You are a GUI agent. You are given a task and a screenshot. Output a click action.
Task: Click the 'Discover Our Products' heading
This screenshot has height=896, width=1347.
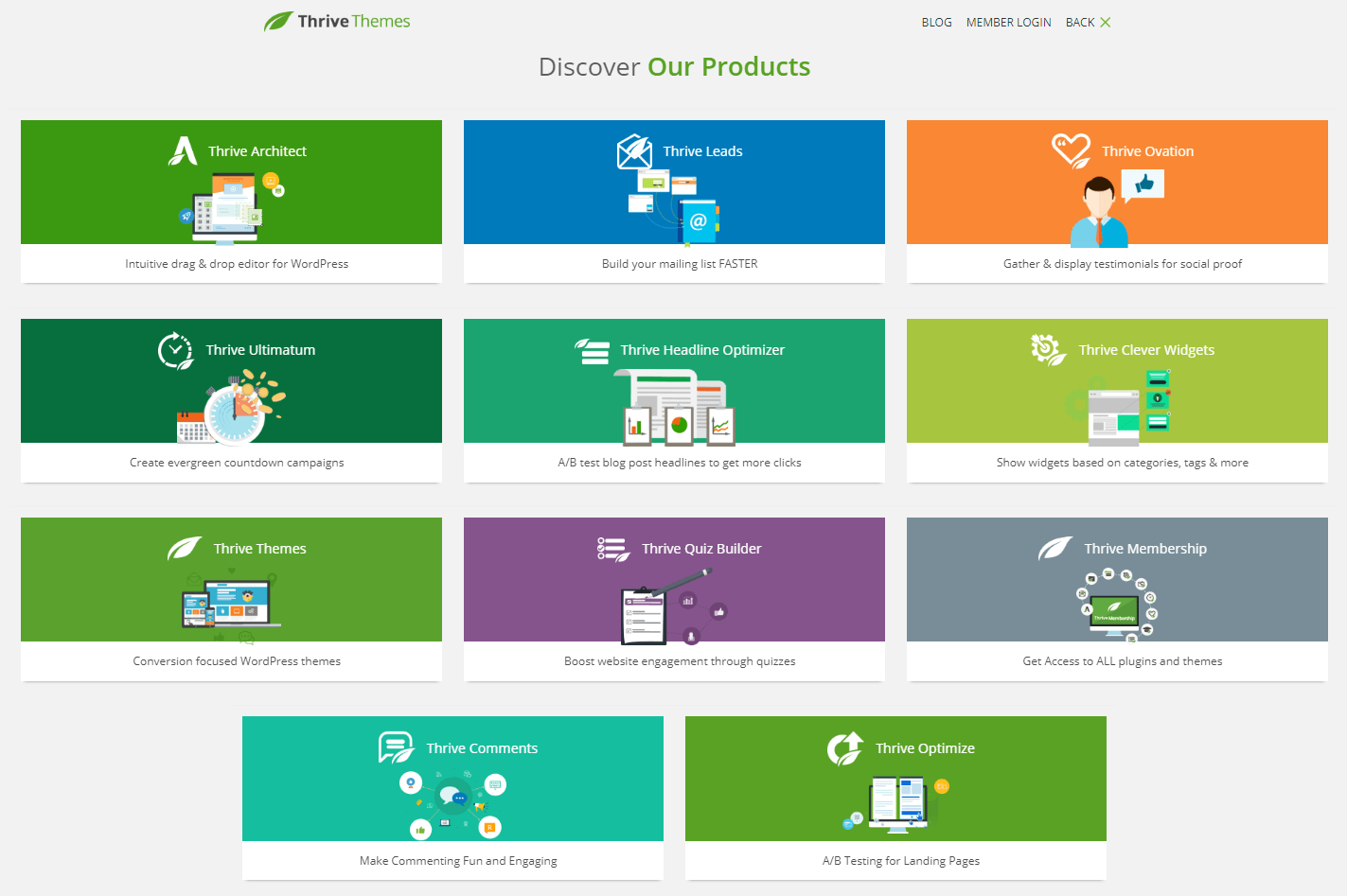(674, 67)
